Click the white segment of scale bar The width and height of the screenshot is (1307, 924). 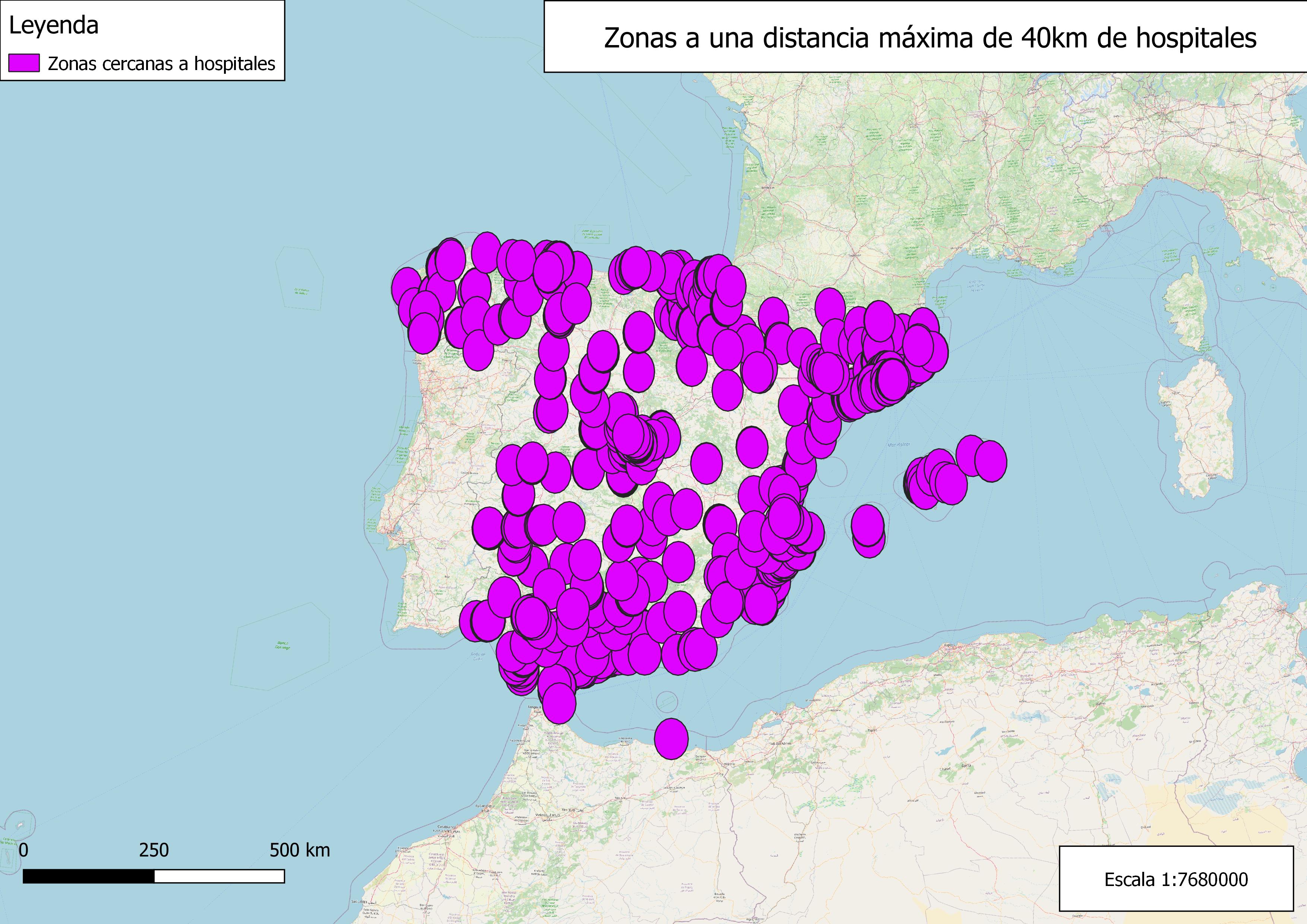[x=219, y=877]
